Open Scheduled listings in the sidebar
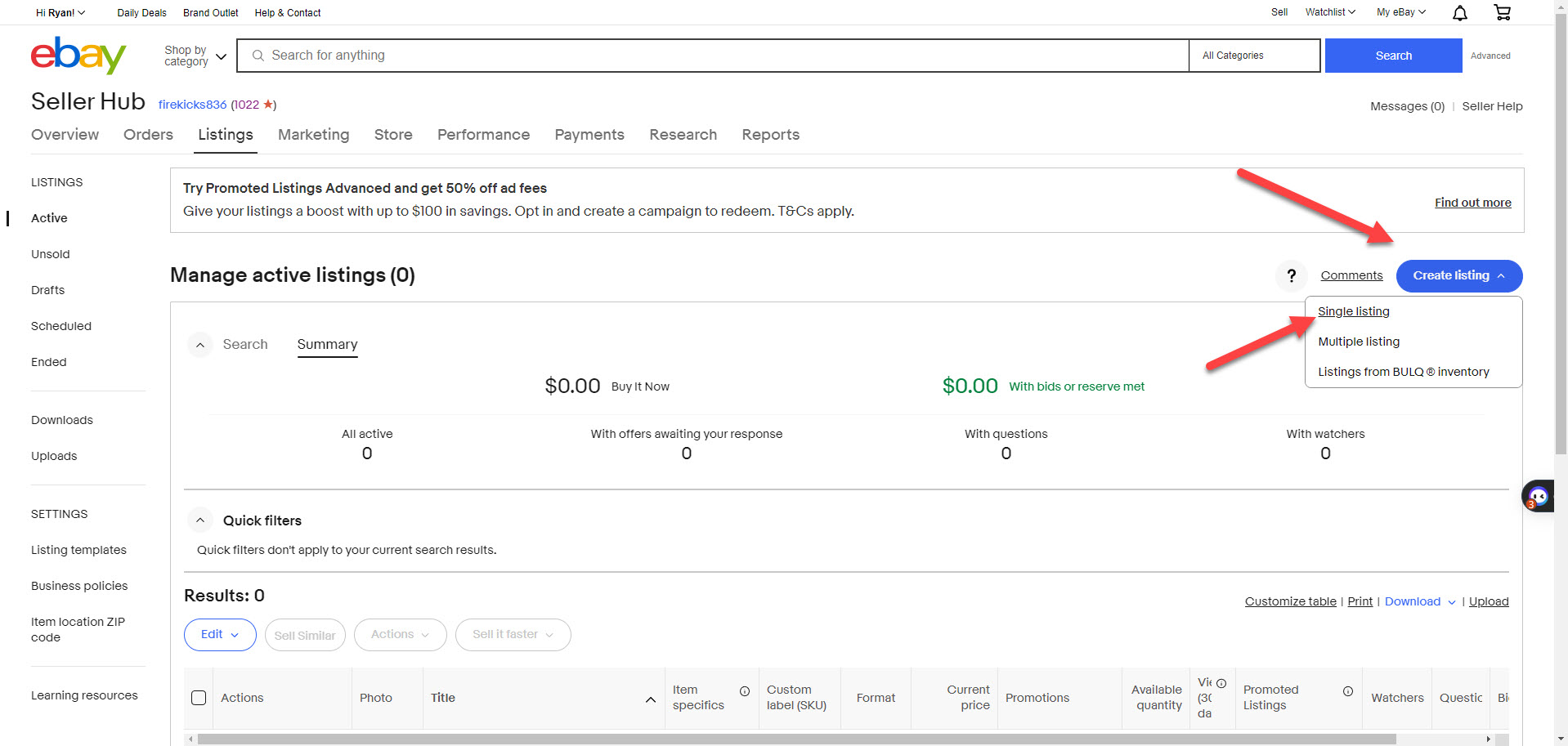 tap(61, 326)
